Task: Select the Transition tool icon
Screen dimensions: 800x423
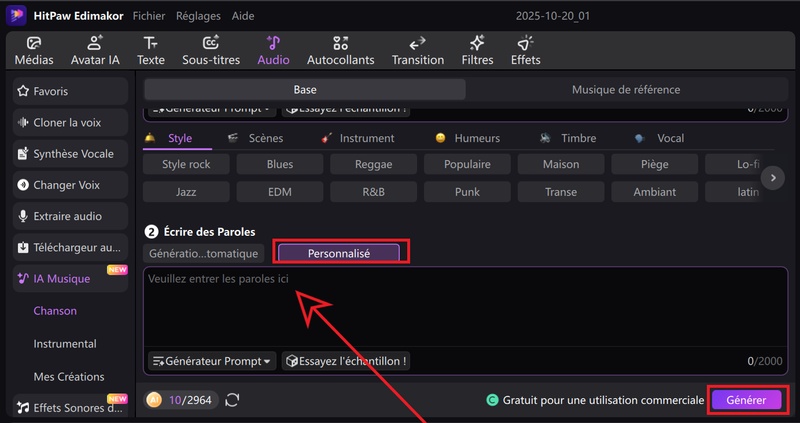Action: 418,50
